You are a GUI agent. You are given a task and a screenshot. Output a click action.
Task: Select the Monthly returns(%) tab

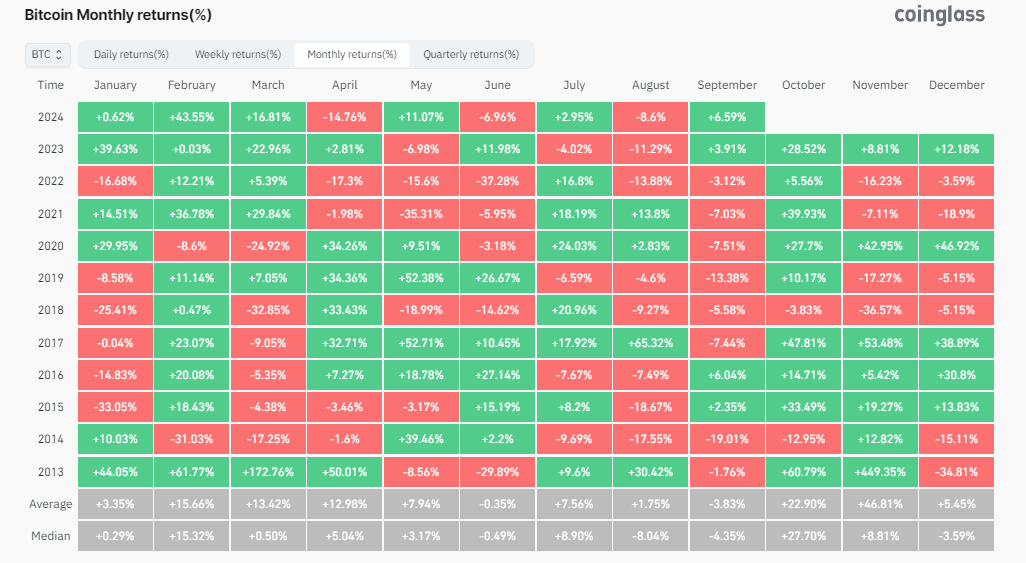click(x=352, y=54)
